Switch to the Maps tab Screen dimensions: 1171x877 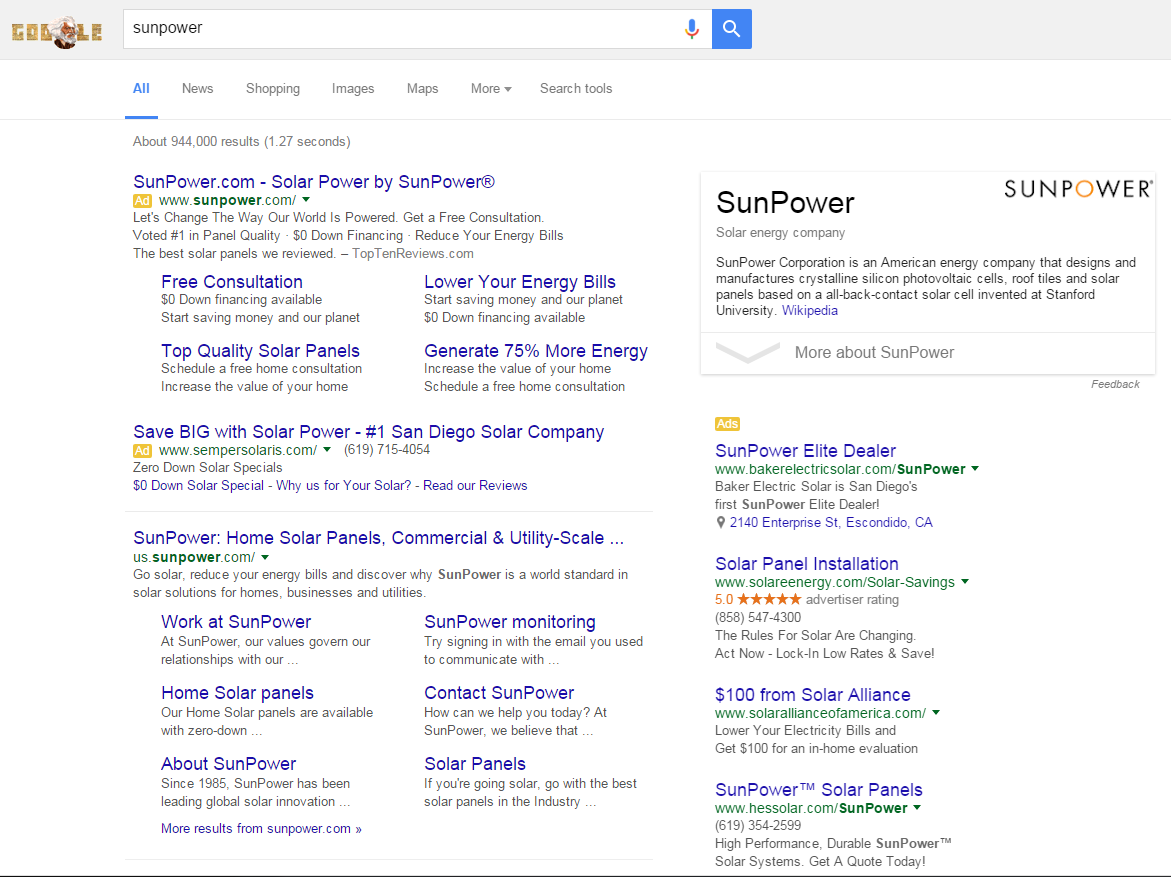(423, 89)
